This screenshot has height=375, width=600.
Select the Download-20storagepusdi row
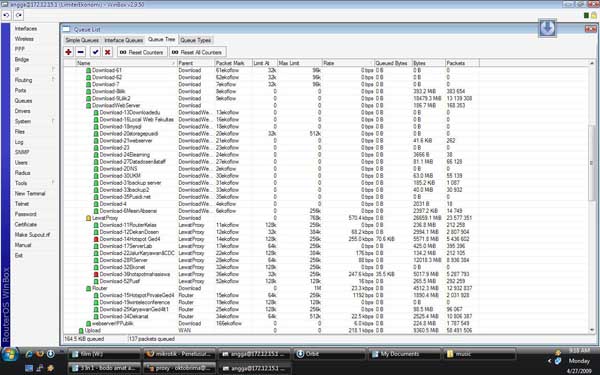click(271, 134)
